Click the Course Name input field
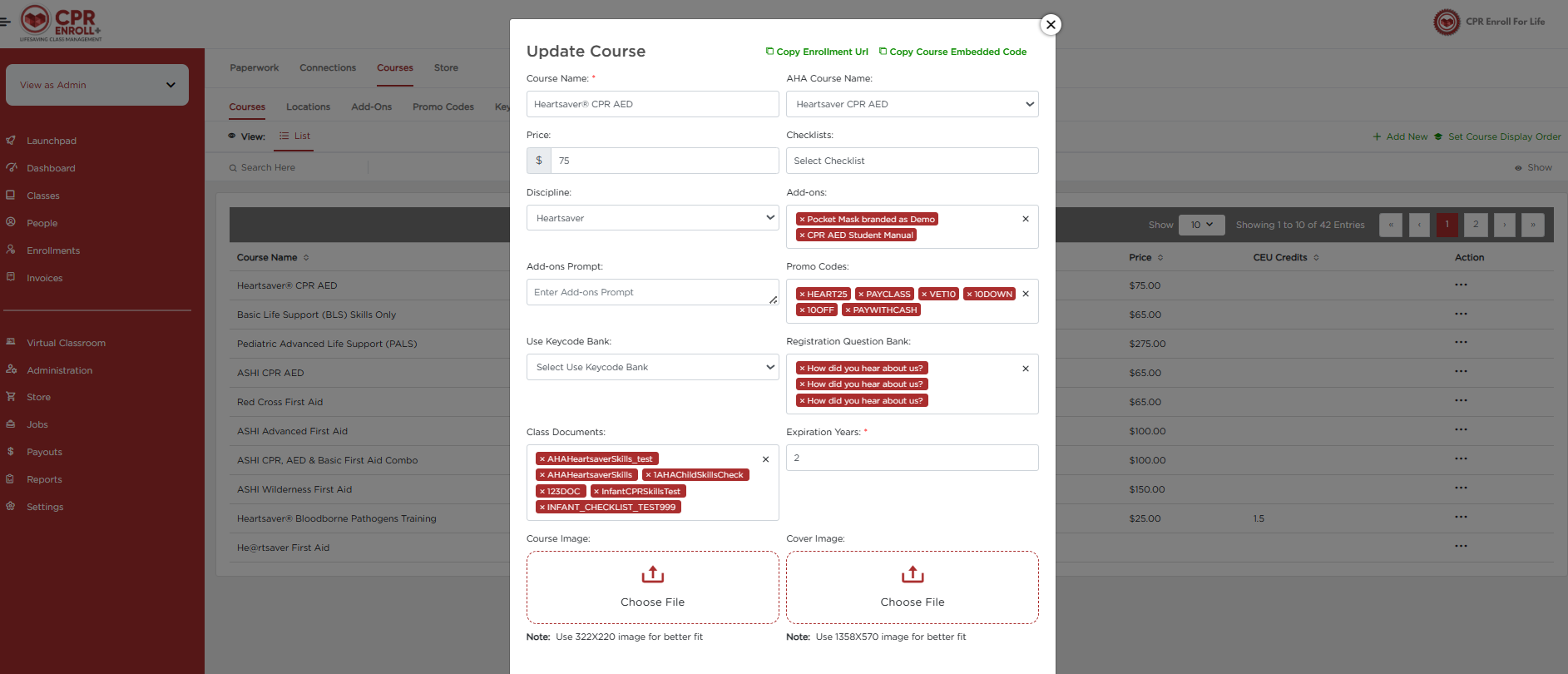The image size is (1568, 674). tap(652, 104)
